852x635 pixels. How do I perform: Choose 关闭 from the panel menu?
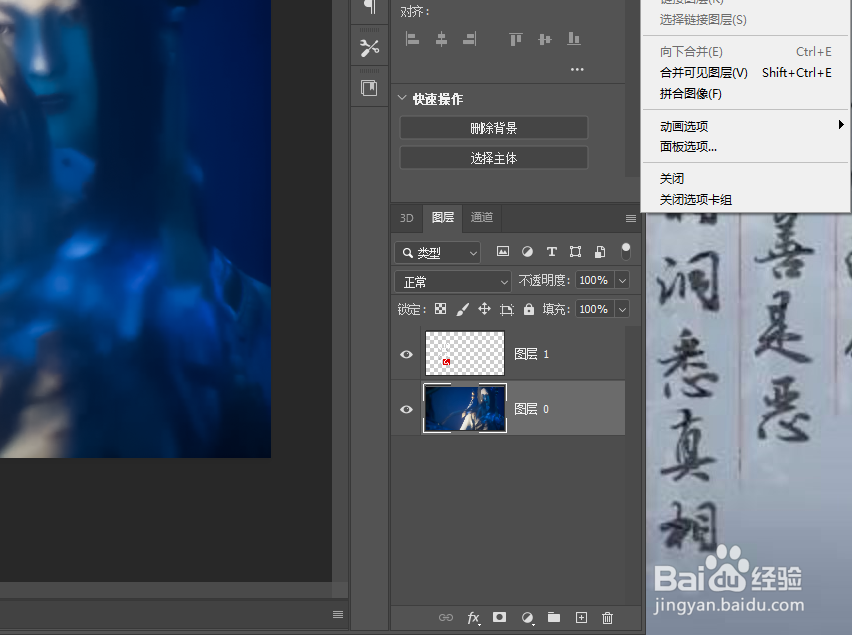746,179
